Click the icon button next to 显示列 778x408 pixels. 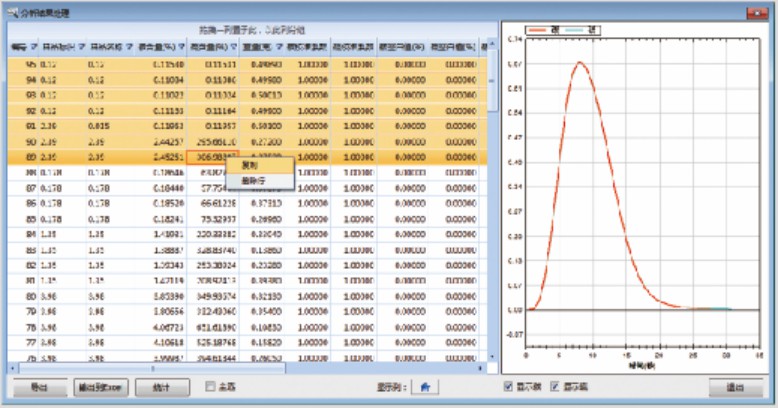[x=424, y=388]
